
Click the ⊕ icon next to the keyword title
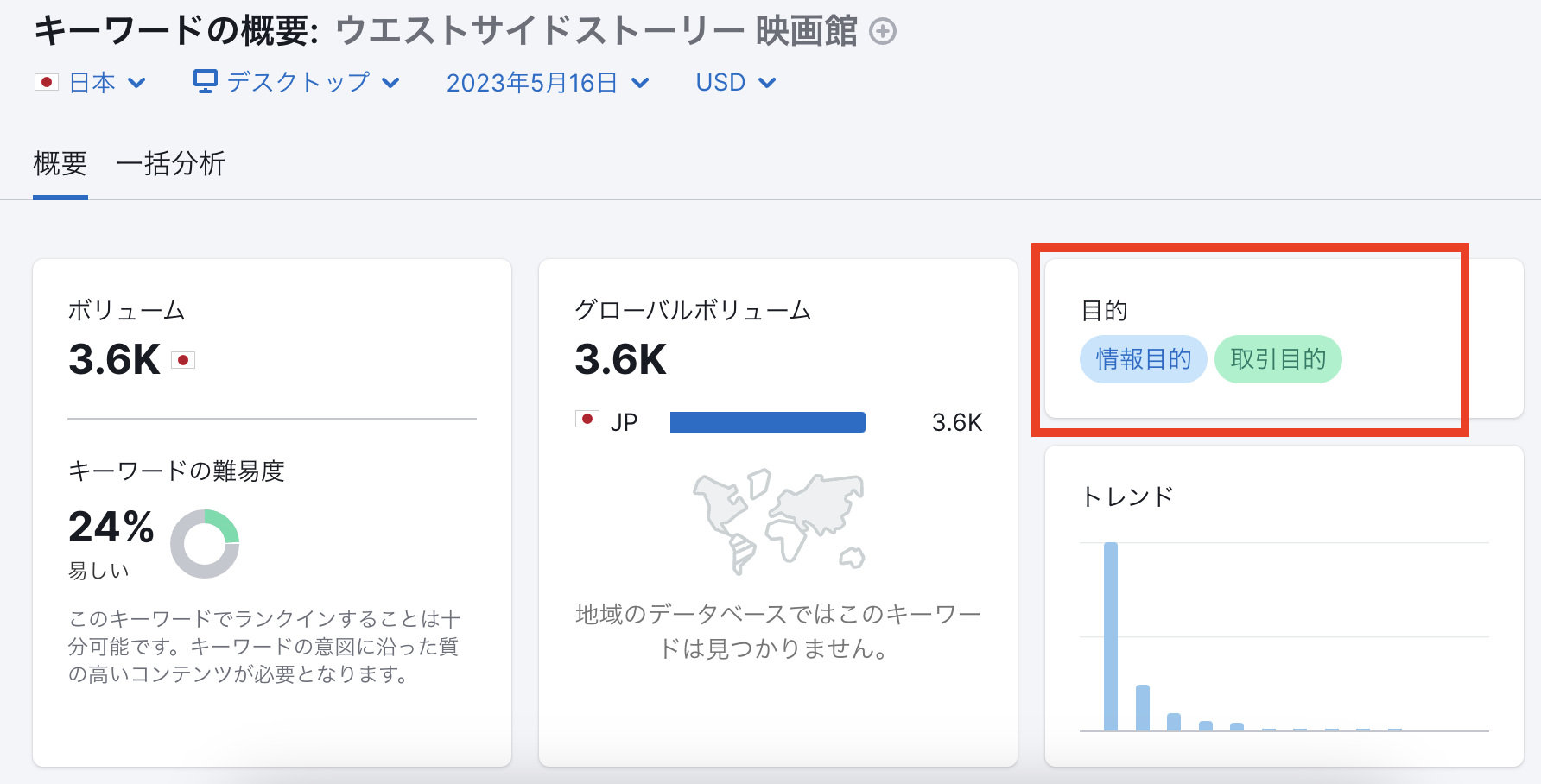click(882, 32)
